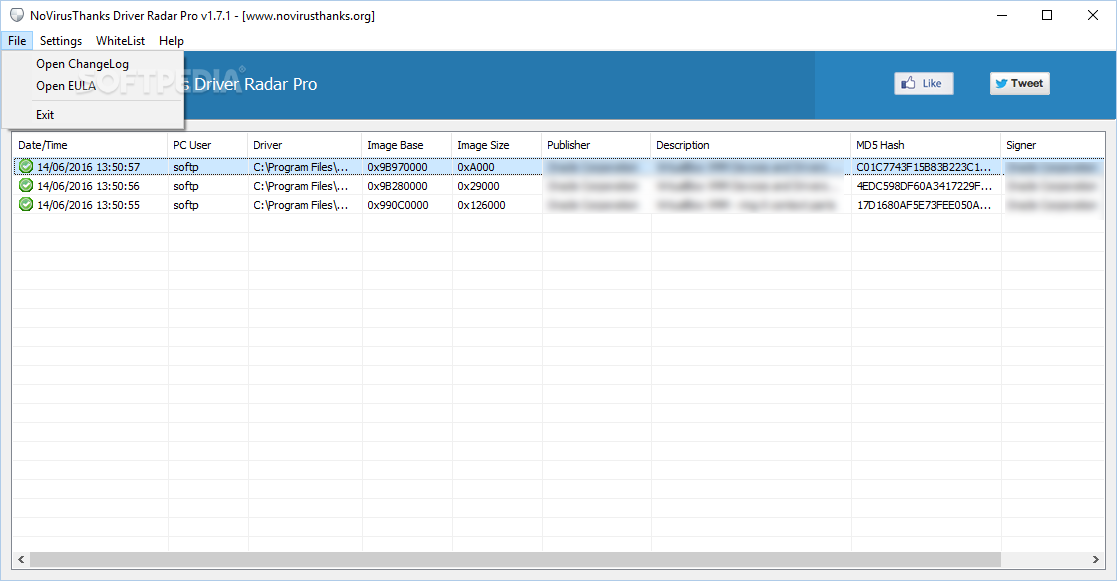The image size is (1117, 581).
Task: Minimize the Driver Radar Pro window
Action: [x=1002, y=15]
